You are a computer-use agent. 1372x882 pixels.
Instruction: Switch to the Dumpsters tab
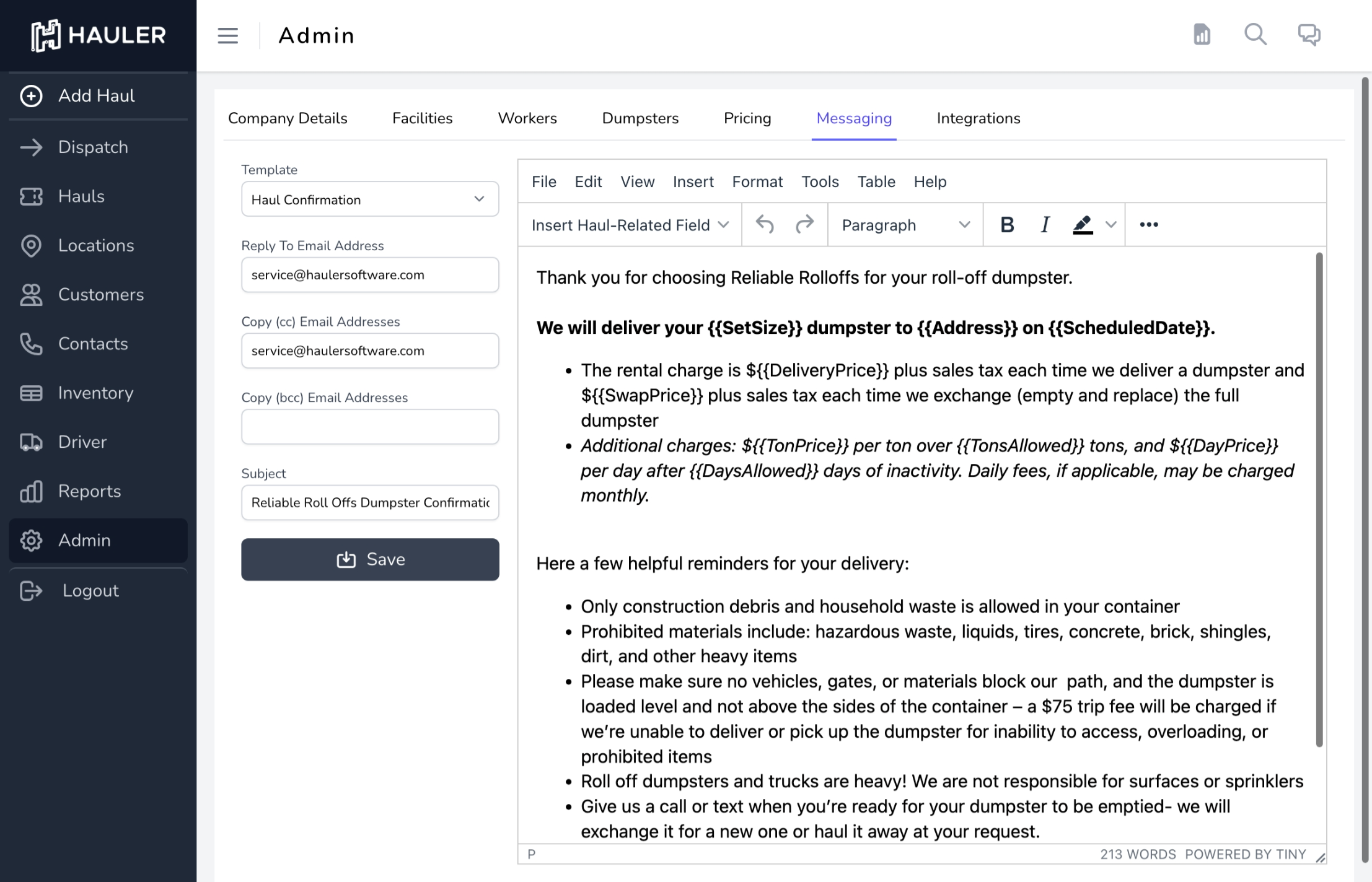(x=640, y=118)
